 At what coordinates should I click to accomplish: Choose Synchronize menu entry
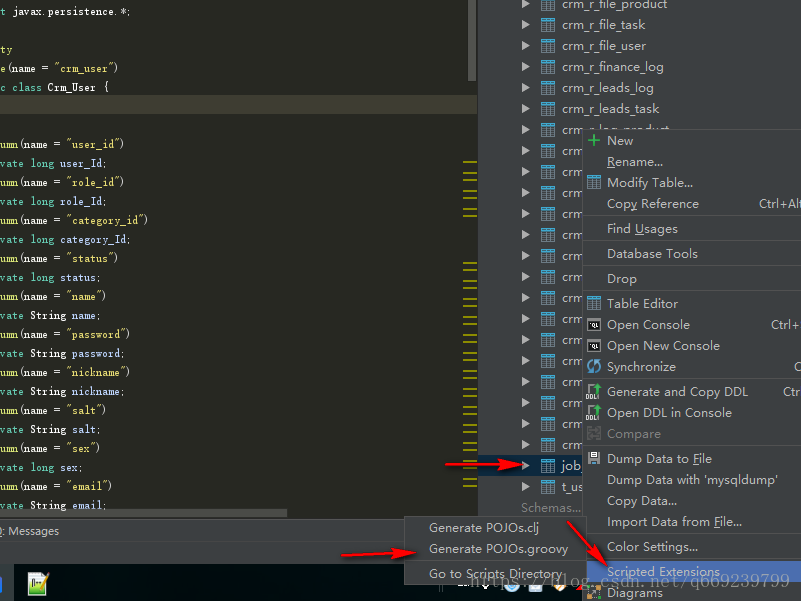[x=692, y=366]
